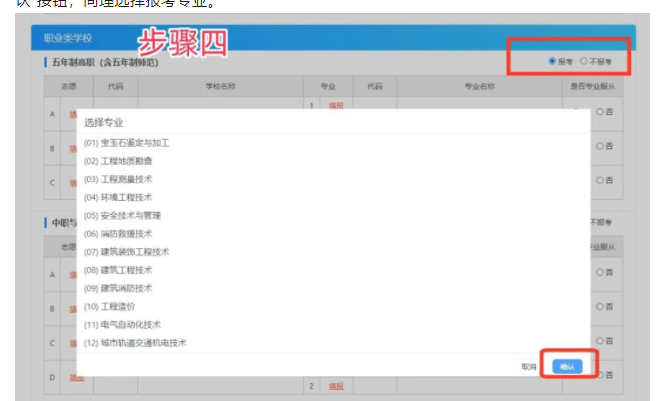Select major (06) 消防救援技术
Viewport: 657px width, 401px height.
[118, 233]
